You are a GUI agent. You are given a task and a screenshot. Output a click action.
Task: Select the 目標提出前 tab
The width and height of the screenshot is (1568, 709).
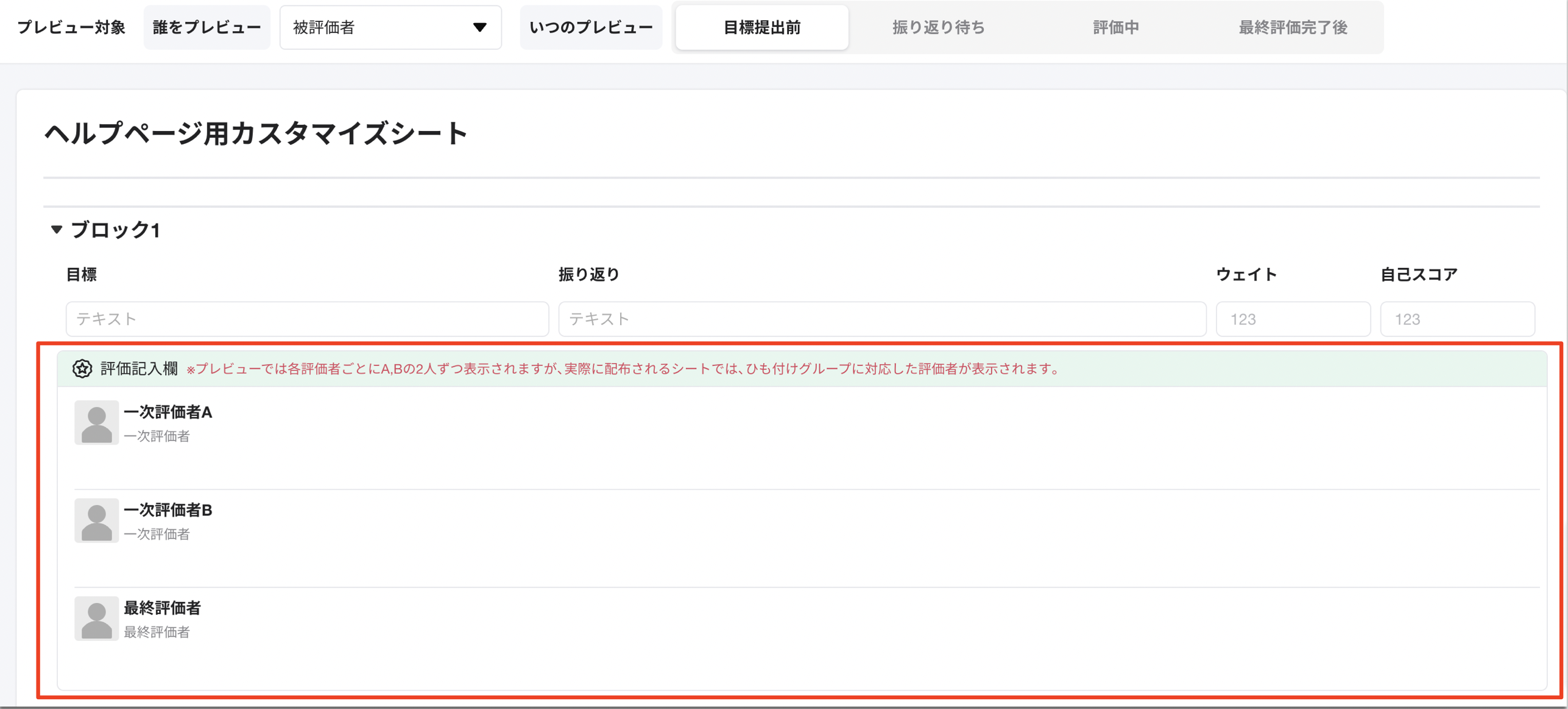tap(761, 27)
